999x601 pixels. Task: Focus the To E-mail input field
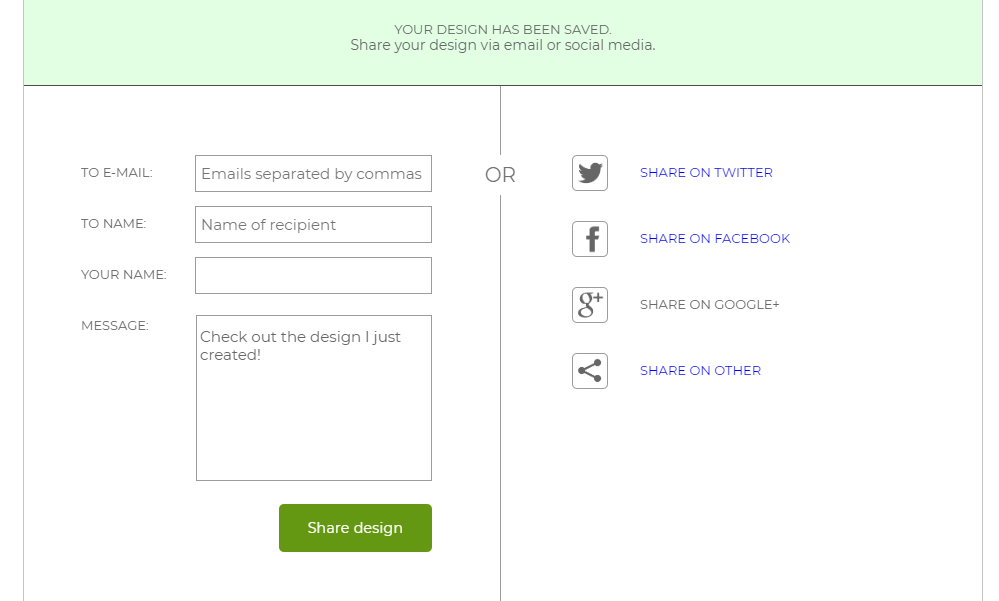[x=313, y=173]
